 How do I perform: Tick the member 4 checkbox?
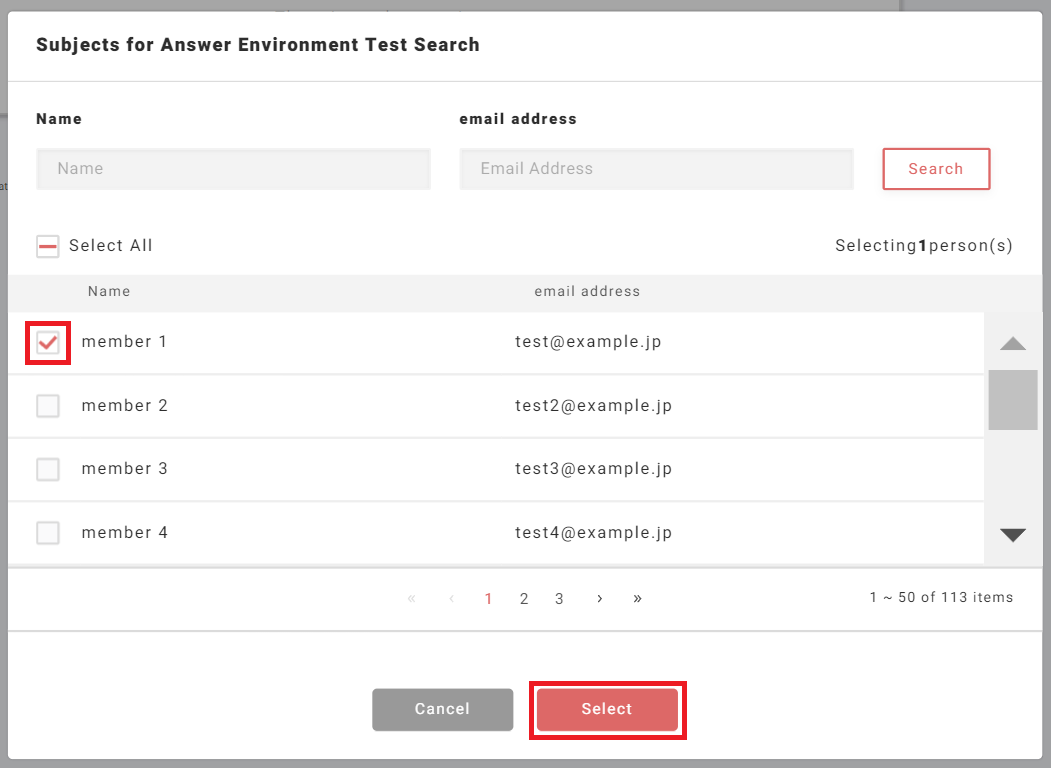coord(48,533)
